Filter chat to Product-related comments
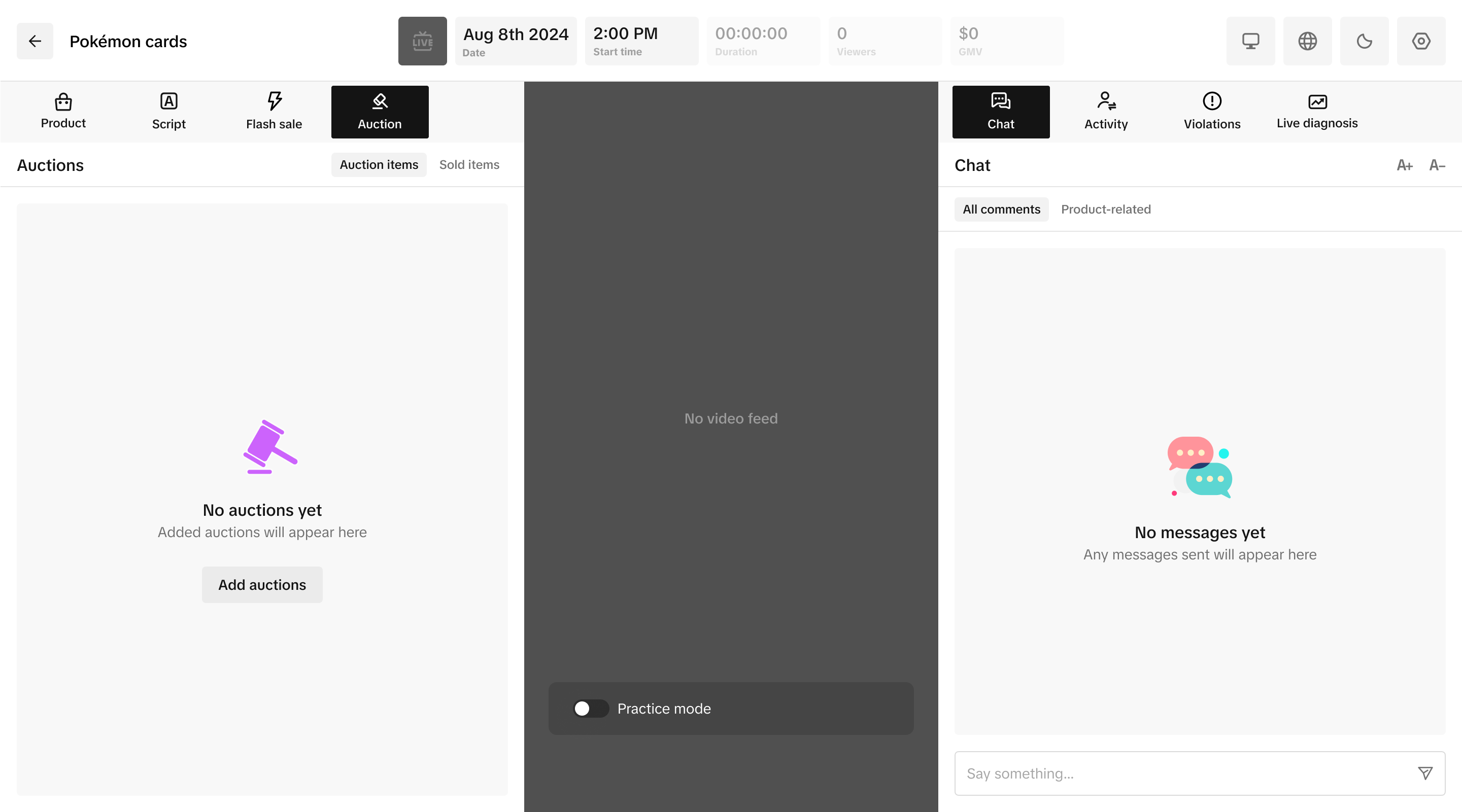 pos(1106,209)
